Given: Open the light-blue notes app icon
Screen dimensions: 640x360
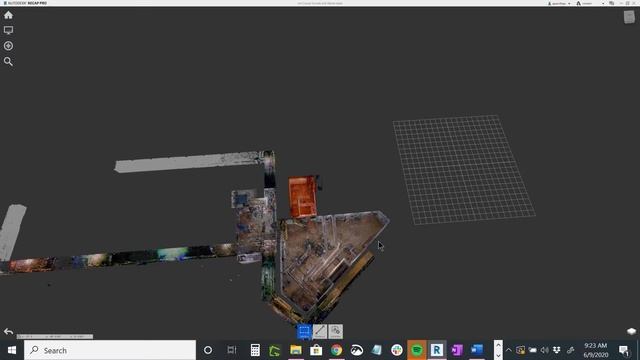Looking at the screenshot, I should (x=376, y=350).
